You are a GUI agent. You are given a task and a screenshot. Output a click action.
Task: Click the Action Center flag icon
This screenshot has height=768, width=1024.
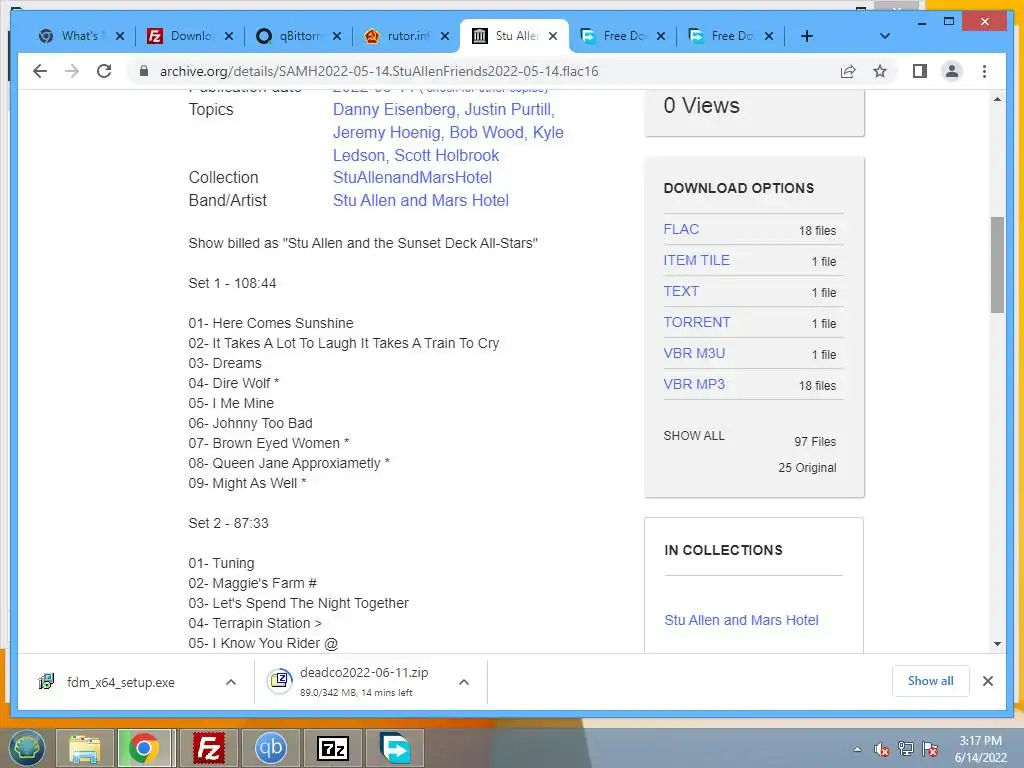pos(930,749)
